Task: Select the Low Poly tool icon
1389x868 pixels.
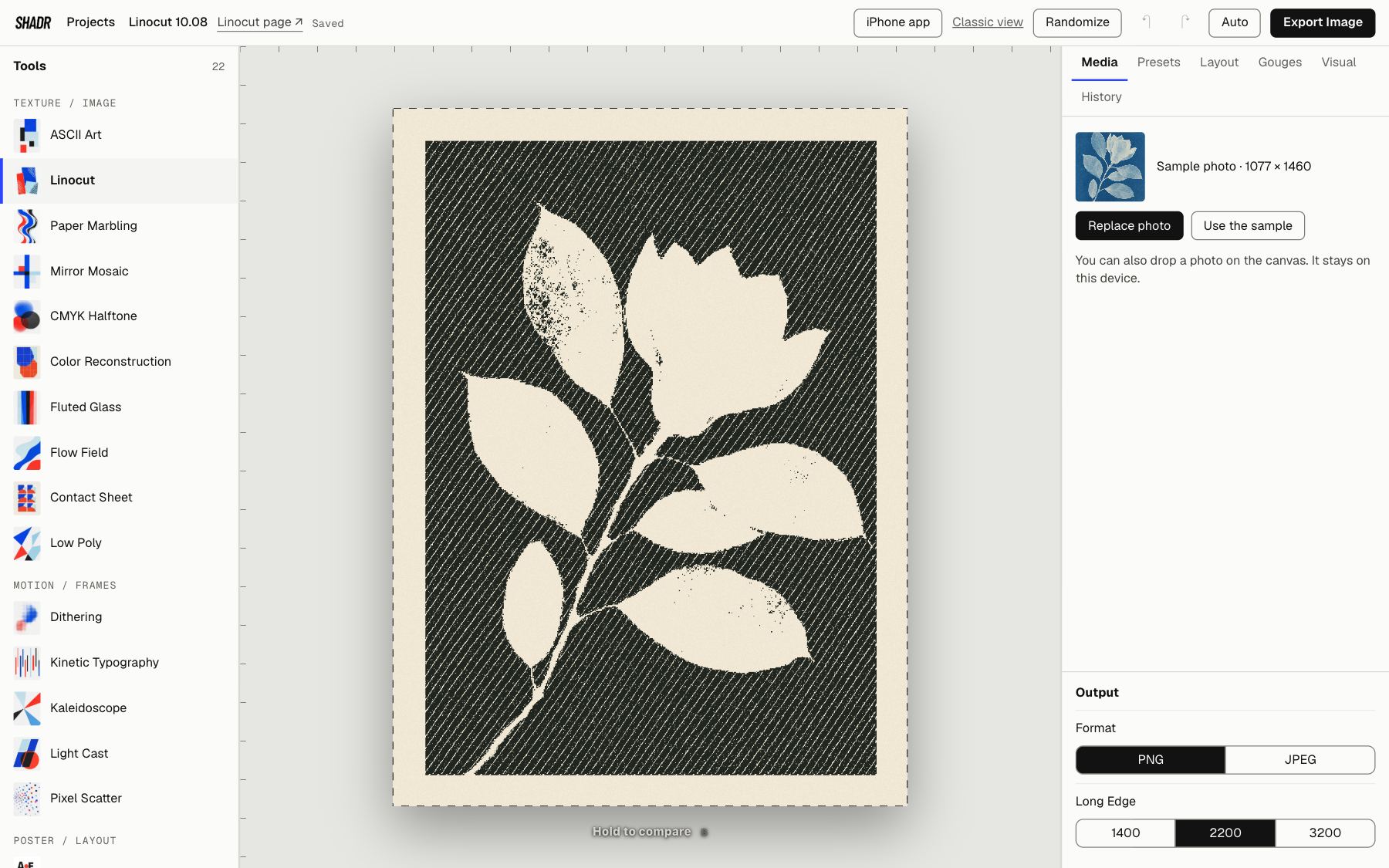Action: (27, 543)
